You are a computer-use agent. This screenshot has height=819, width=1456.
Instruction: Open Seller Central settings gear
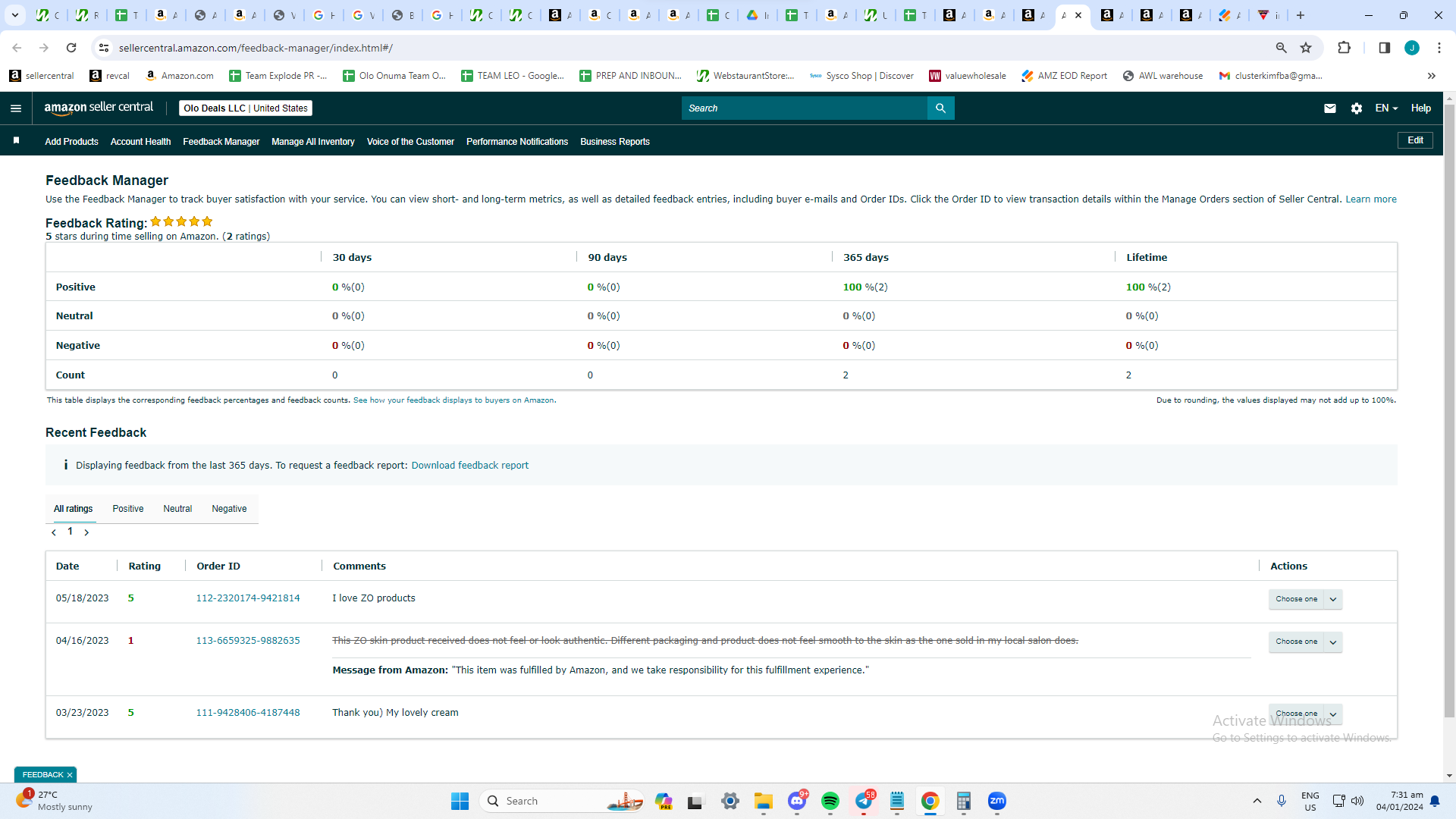coord(1357,108)
